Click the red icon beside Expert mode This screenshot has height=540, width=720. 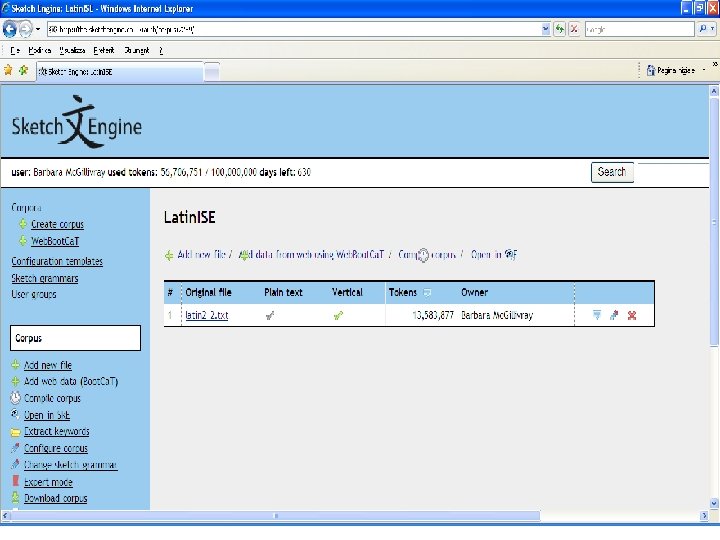(x=16, y=481)
